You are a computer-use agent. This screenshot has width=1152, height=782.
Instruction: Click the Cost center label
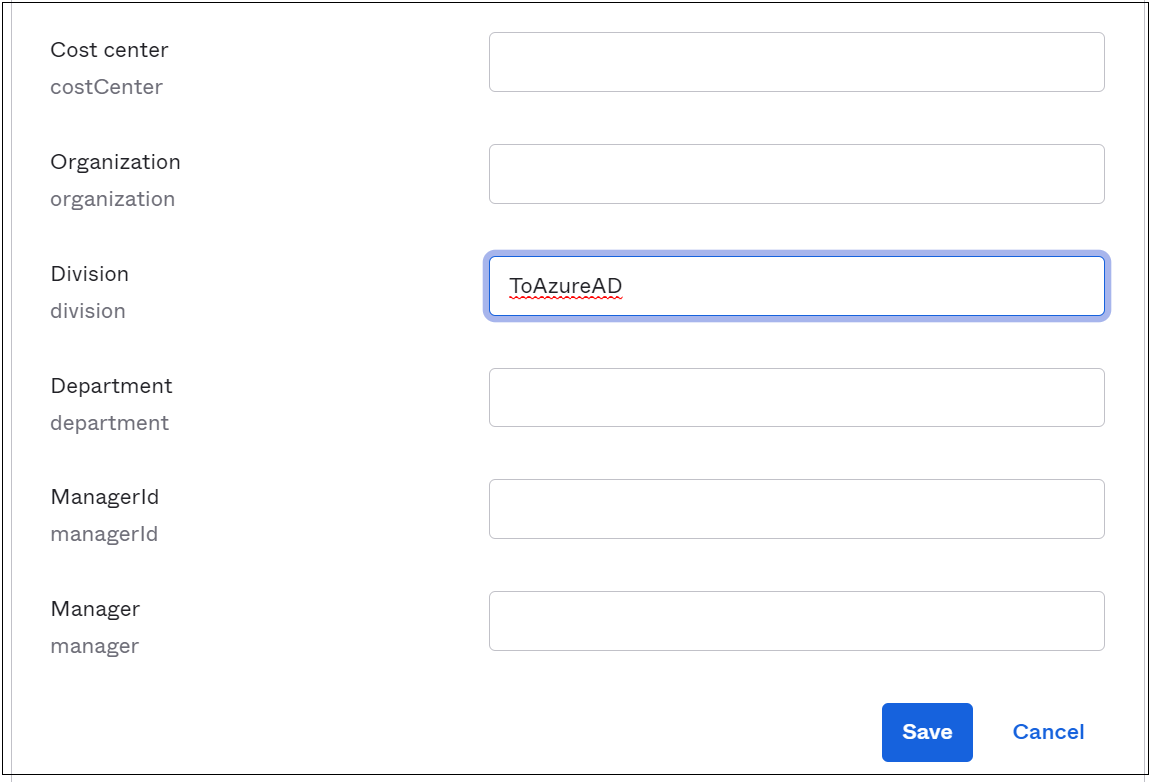click(108, 50)
